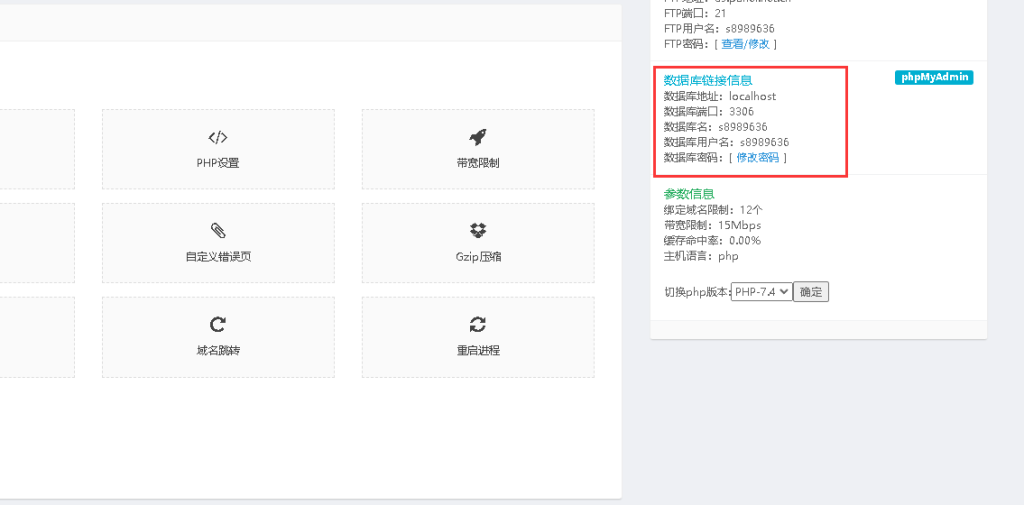This screenshot has height=505, width=1024.
Task: Open the 域名跳转 label
Action: click(218, 351)
